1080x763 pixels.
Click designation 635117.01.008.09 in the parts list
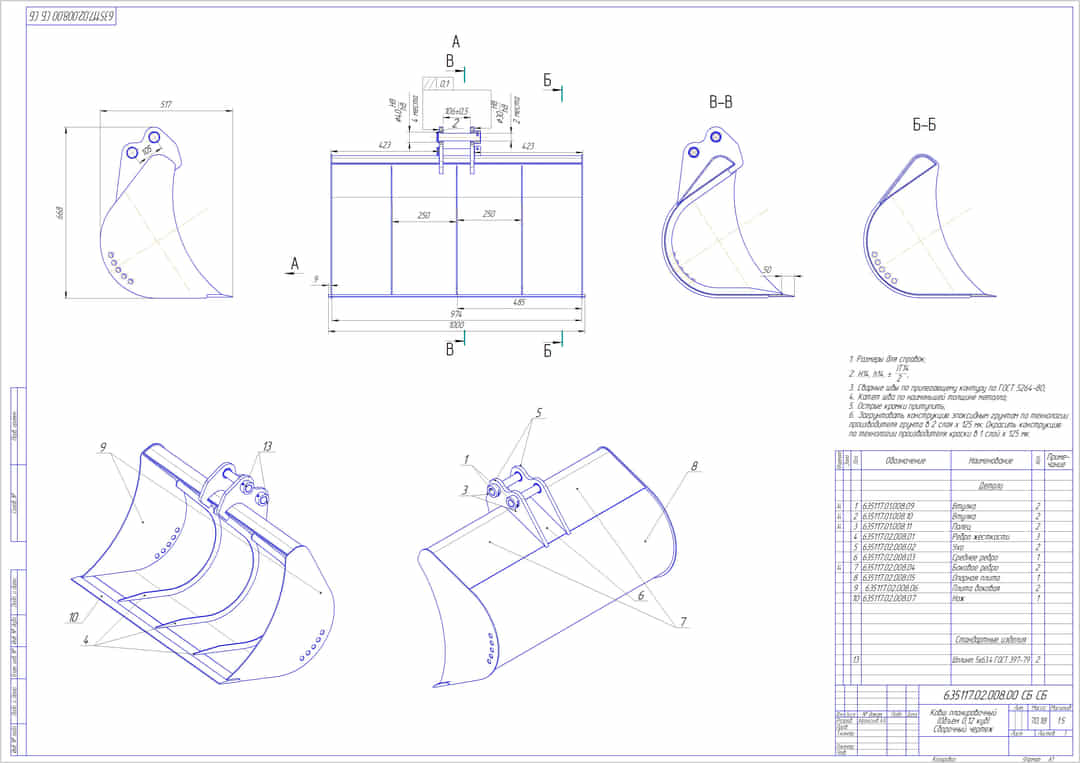(889, 506)
